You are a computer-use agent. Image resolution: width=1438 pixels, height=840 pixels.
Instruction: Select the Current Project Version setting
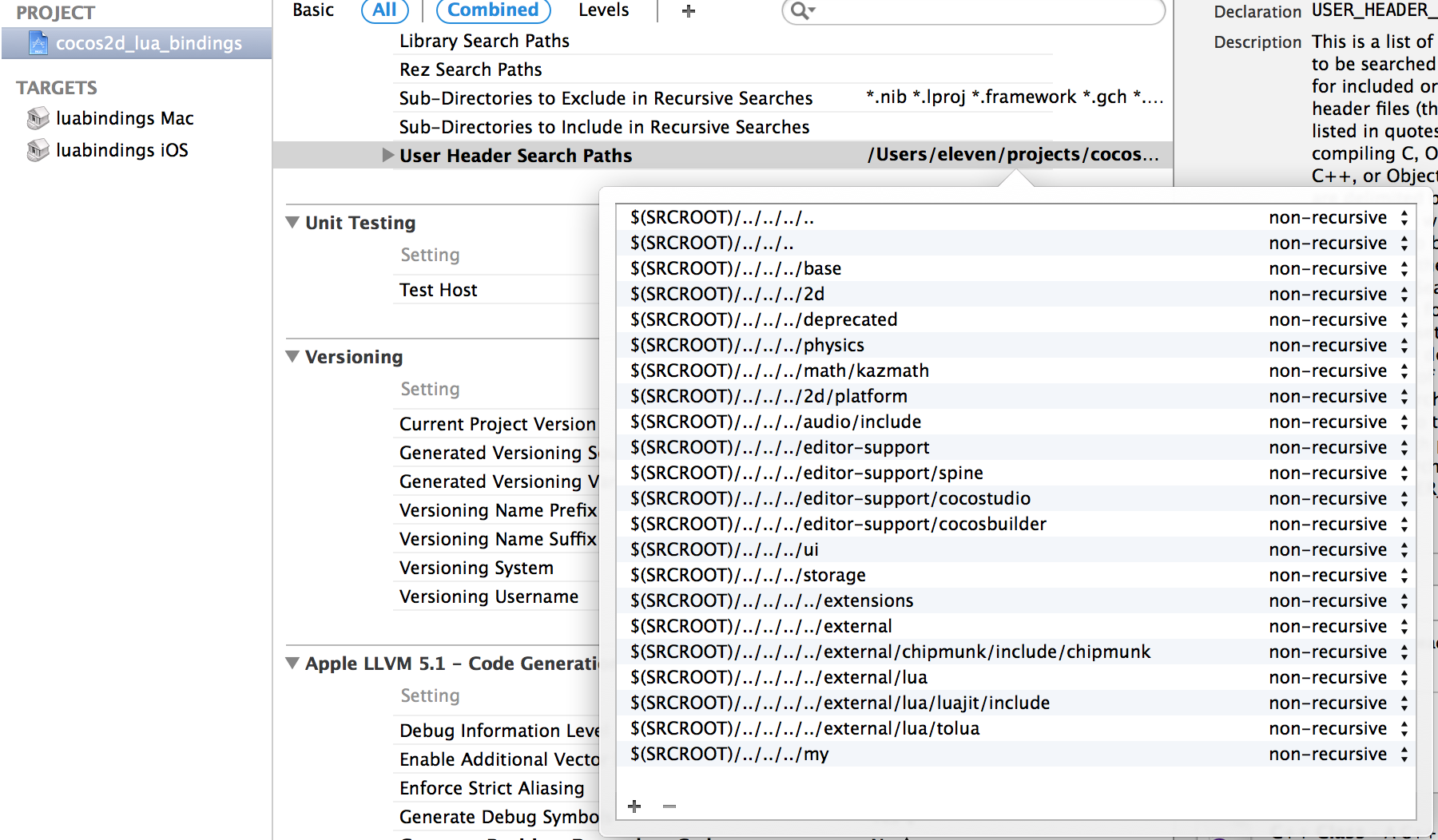pyautogui.click(x=498, y=424)
